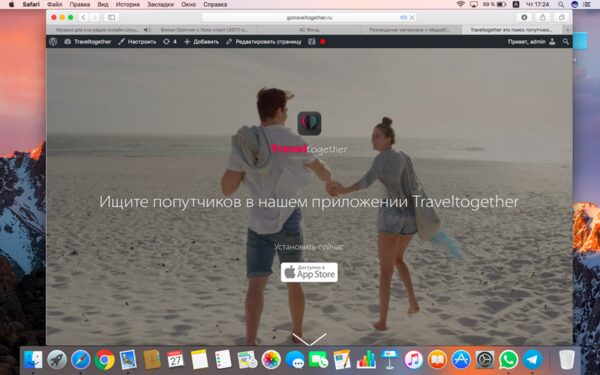This screenshot has height=375, width=600.
Task: Click the Wi-Fi status icon
Action: 460,5
